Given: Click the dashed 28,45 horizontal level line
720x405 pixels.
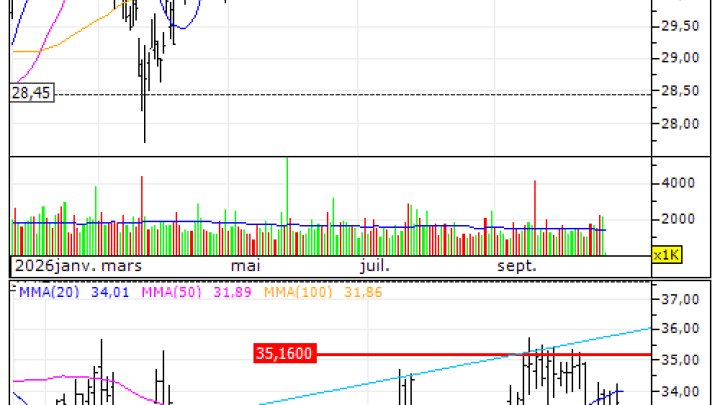Looking at the screenshot, I should 353,95.
